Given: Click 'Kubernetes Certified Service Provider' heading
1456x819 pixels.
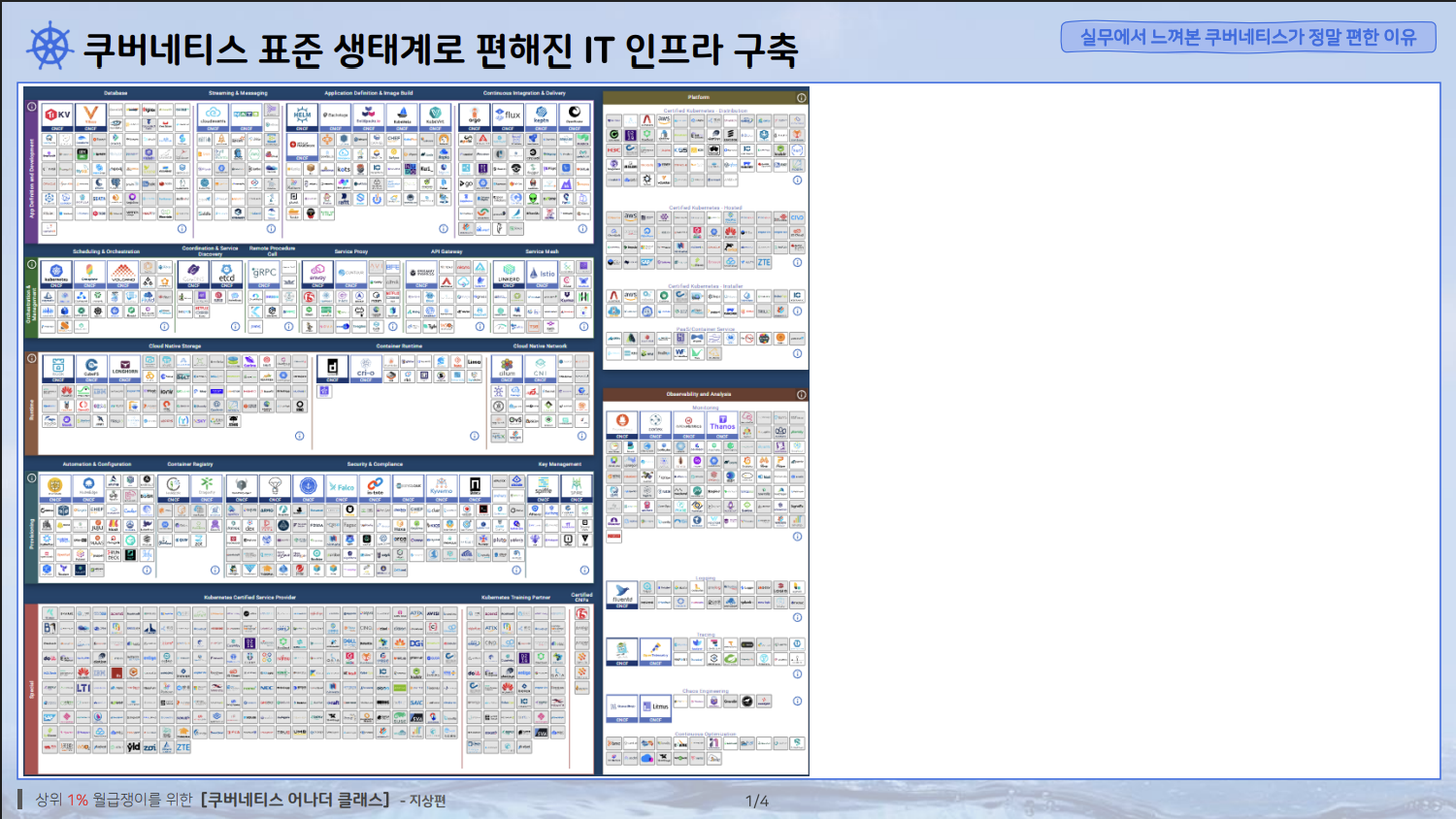Looking at the screenshot, I should pos(250,598).
